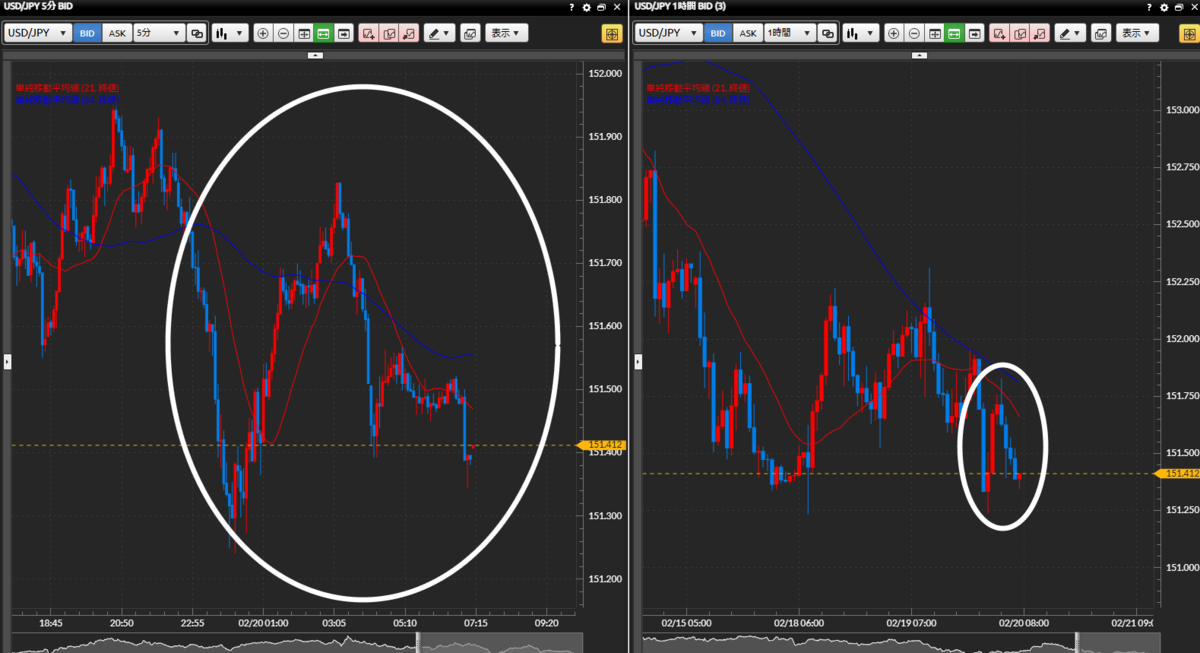The image size is (1200, 653).
Task: Click edit-drawing-object icon in 5分 chart toolbar
Action: 388,33
